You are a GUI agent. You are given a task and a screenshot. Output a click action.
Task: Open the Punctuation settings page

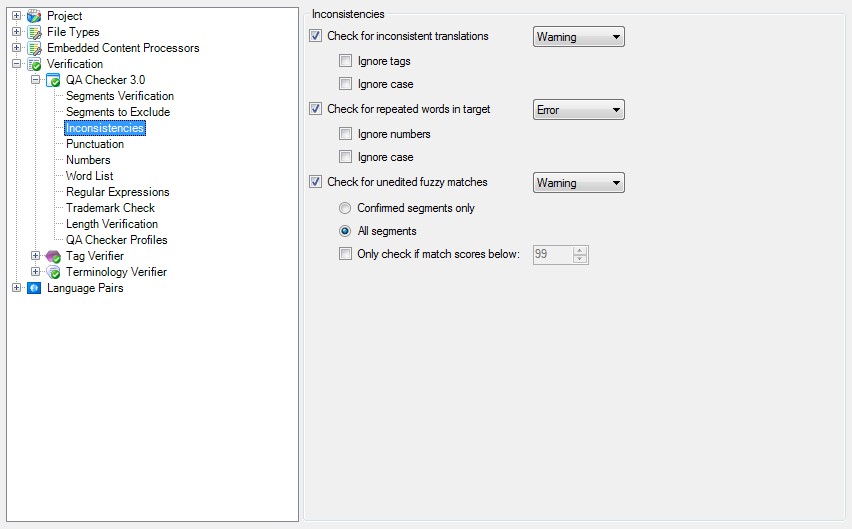(95, 144)
